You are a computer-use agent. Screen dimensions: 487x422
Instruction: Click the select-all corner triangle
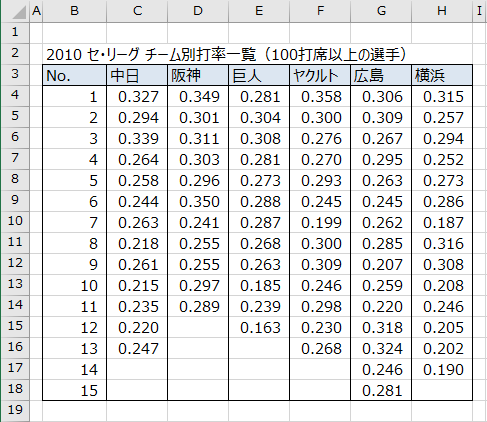[15, 11]
